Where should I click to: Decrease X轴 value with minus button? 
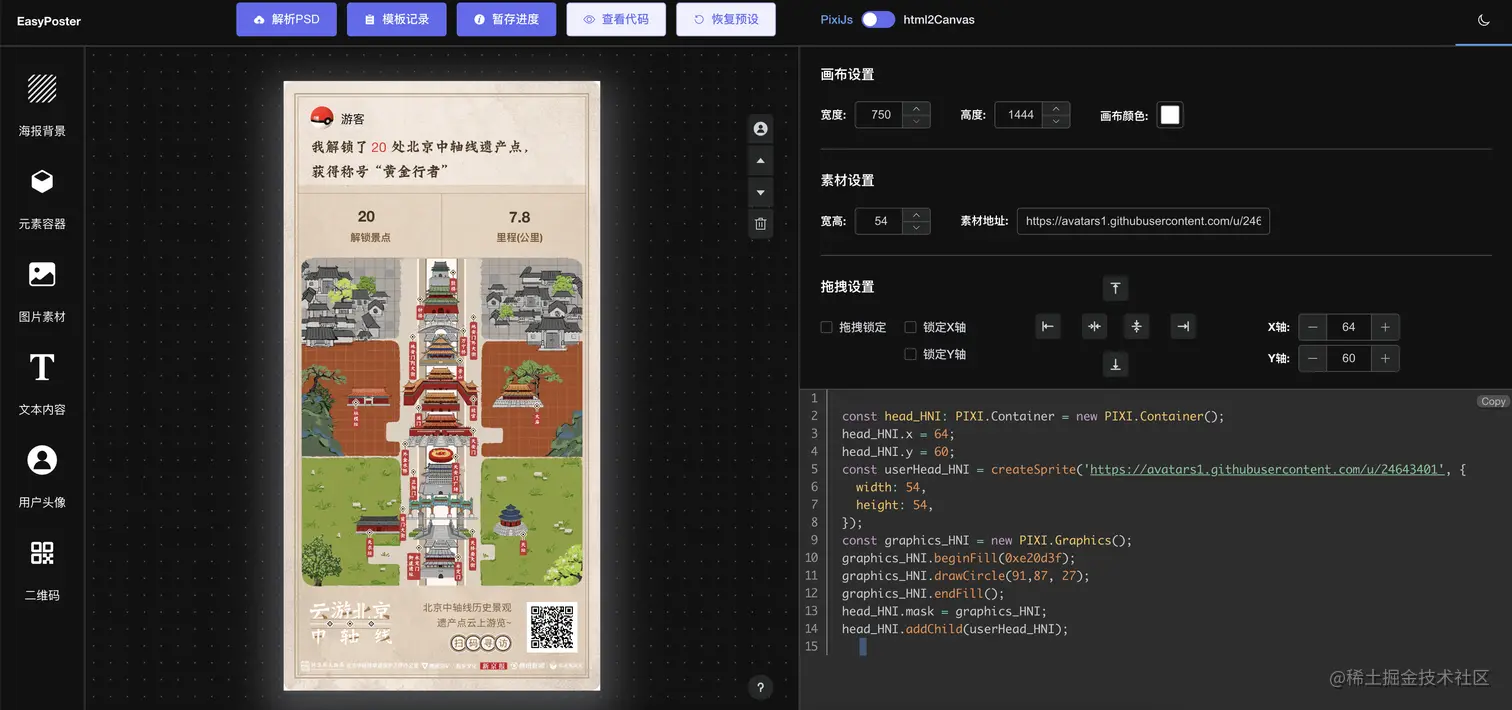1313,327
